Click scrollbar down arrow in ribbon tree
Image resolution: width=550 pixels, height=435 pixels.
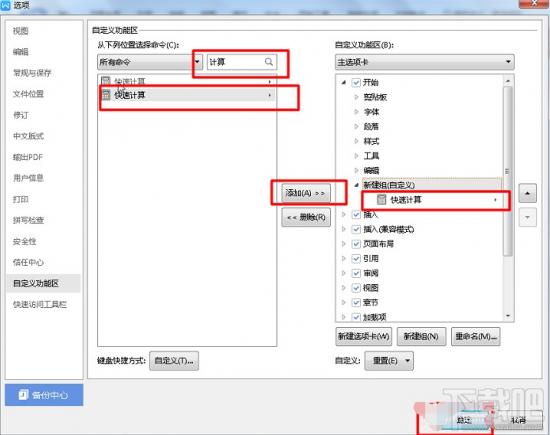(x=508, y=316)
